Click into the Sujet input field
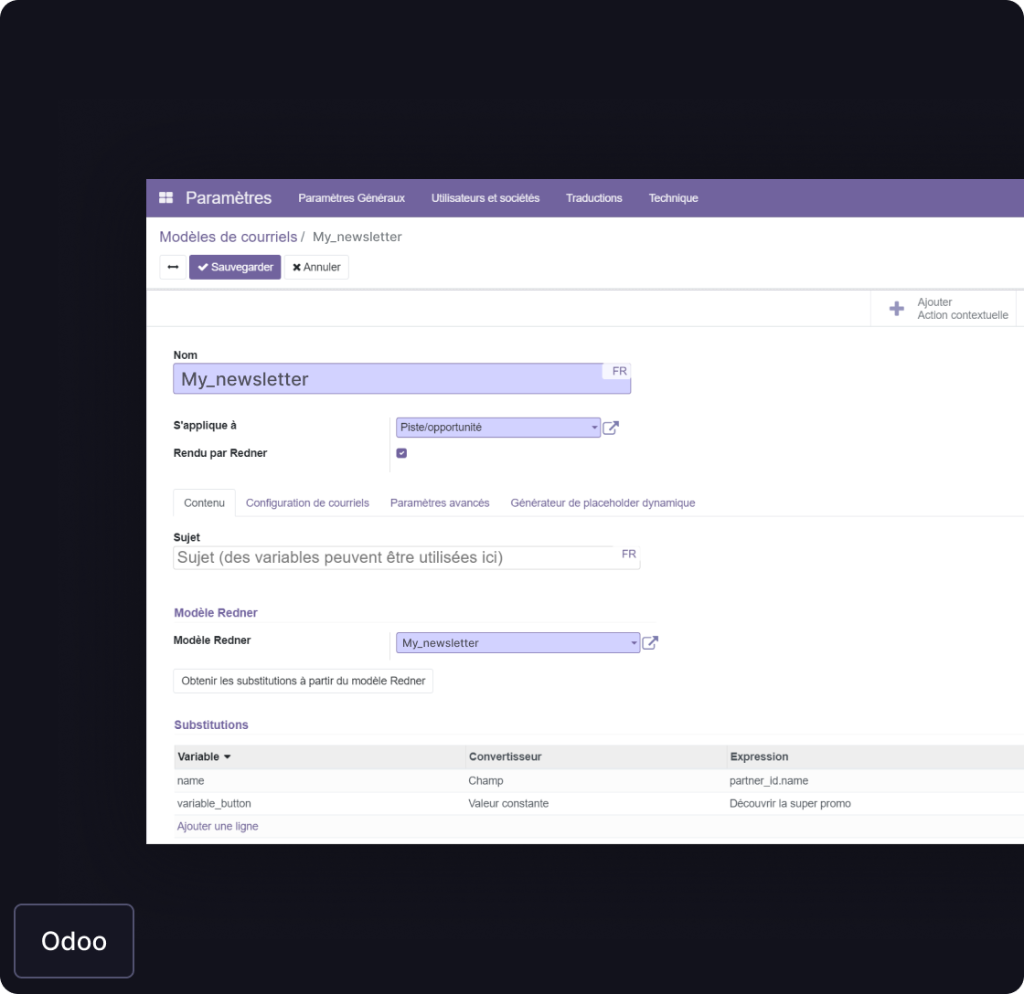Image resolution: width=1024 pixels, height=994 pixels. (390, 558)
